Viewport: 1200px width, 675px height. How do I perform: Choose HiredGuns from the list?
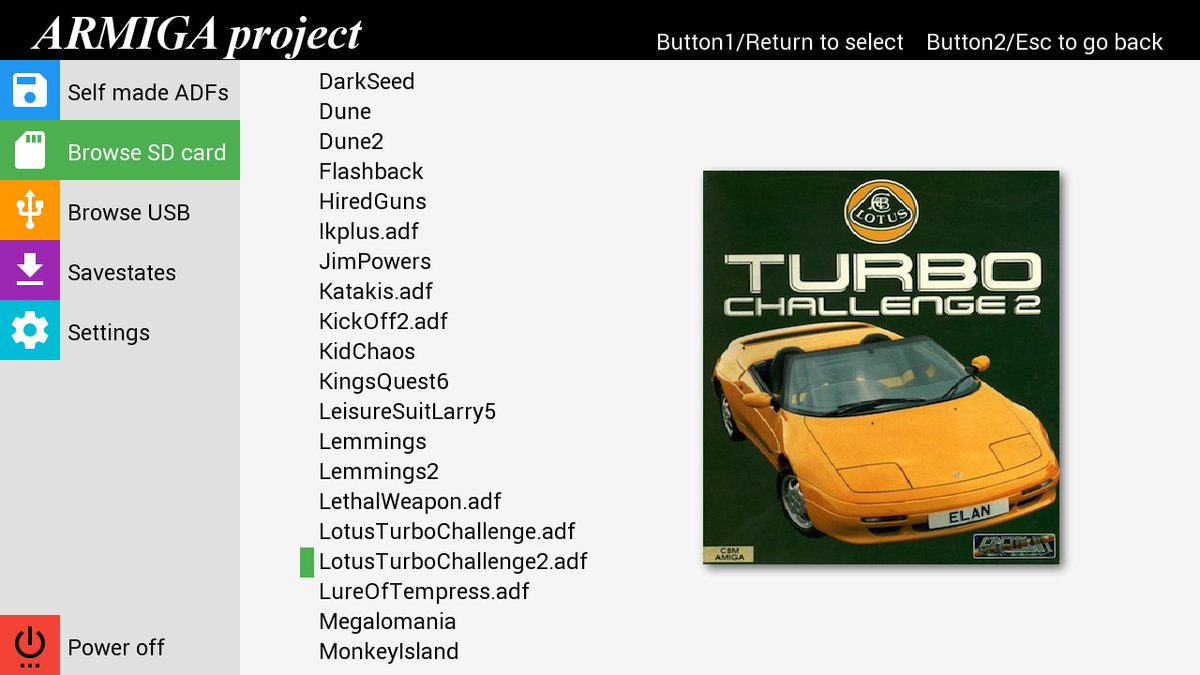click(x=373, y=201)
